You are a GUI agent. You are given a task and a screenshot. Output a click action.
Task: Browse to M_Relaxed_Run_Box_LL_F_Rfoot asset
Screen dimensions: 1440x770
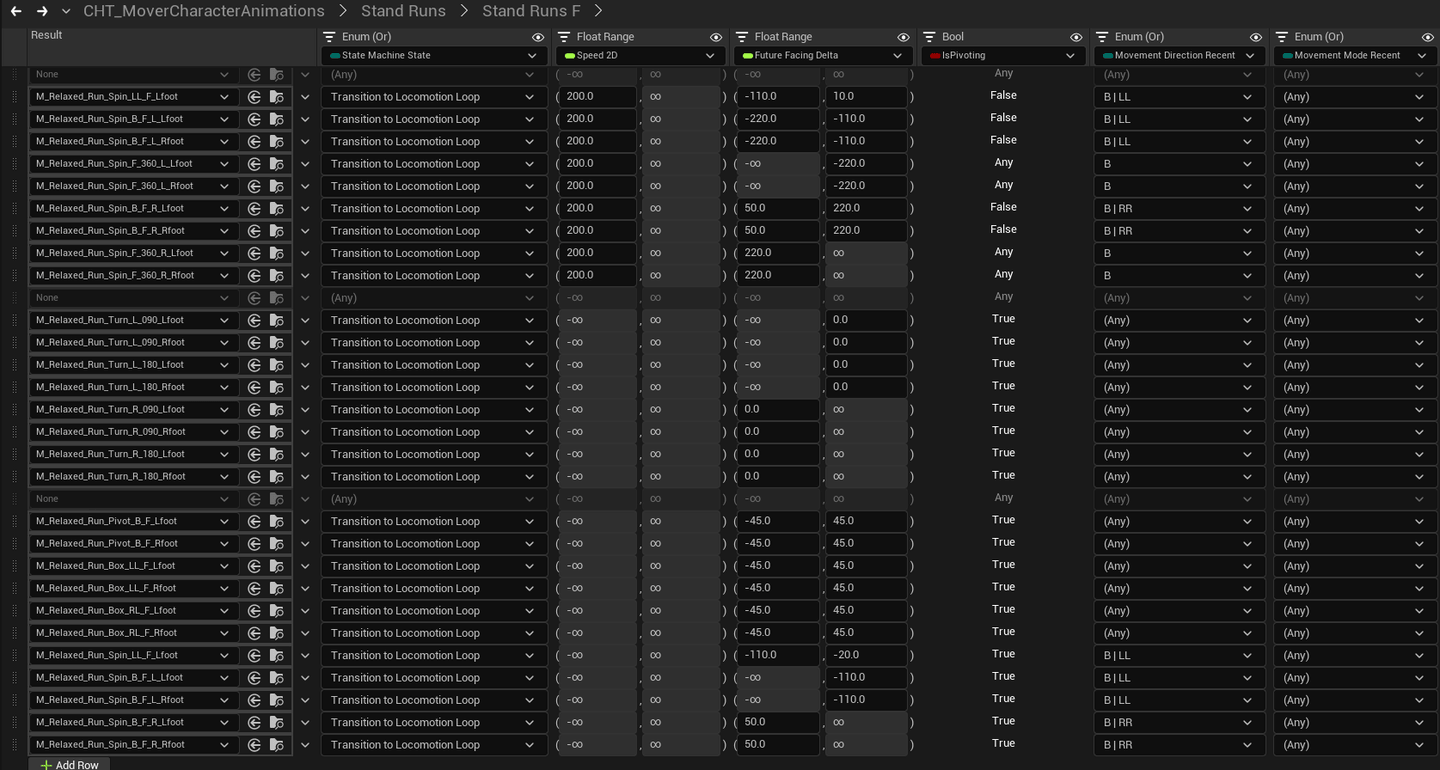(277, 588)
